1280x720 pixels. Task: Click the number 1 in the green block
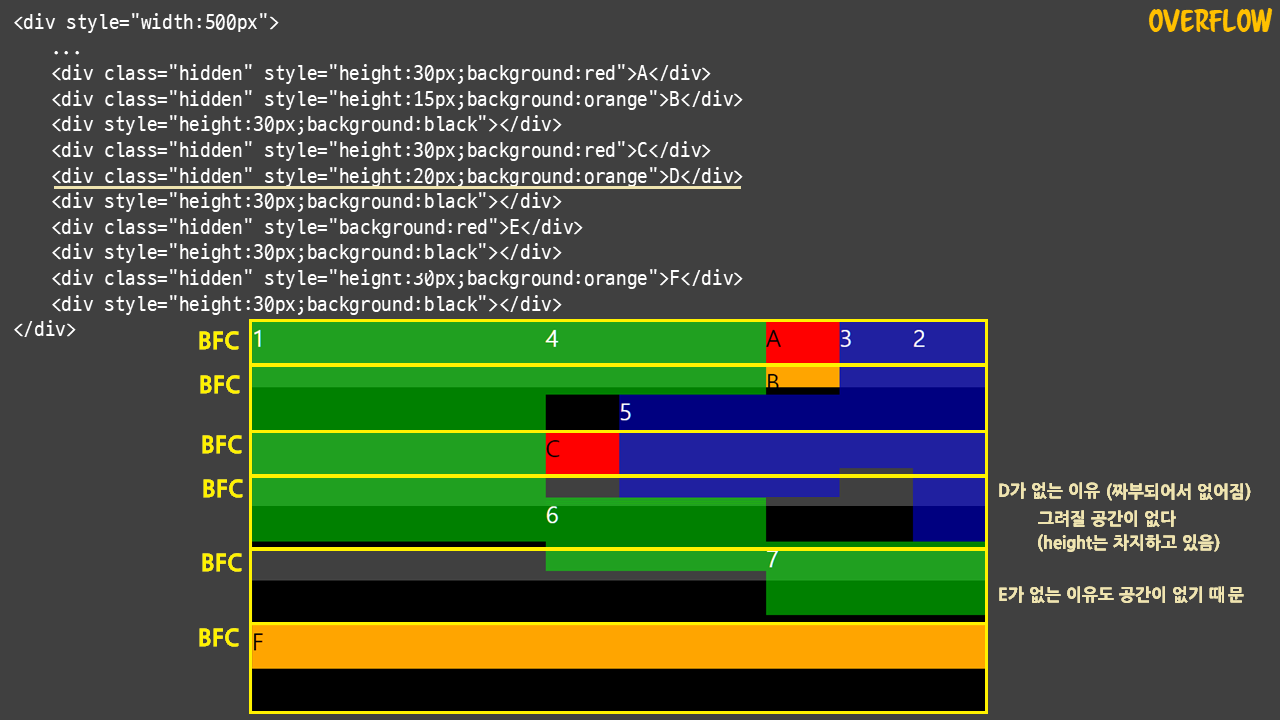258,339
